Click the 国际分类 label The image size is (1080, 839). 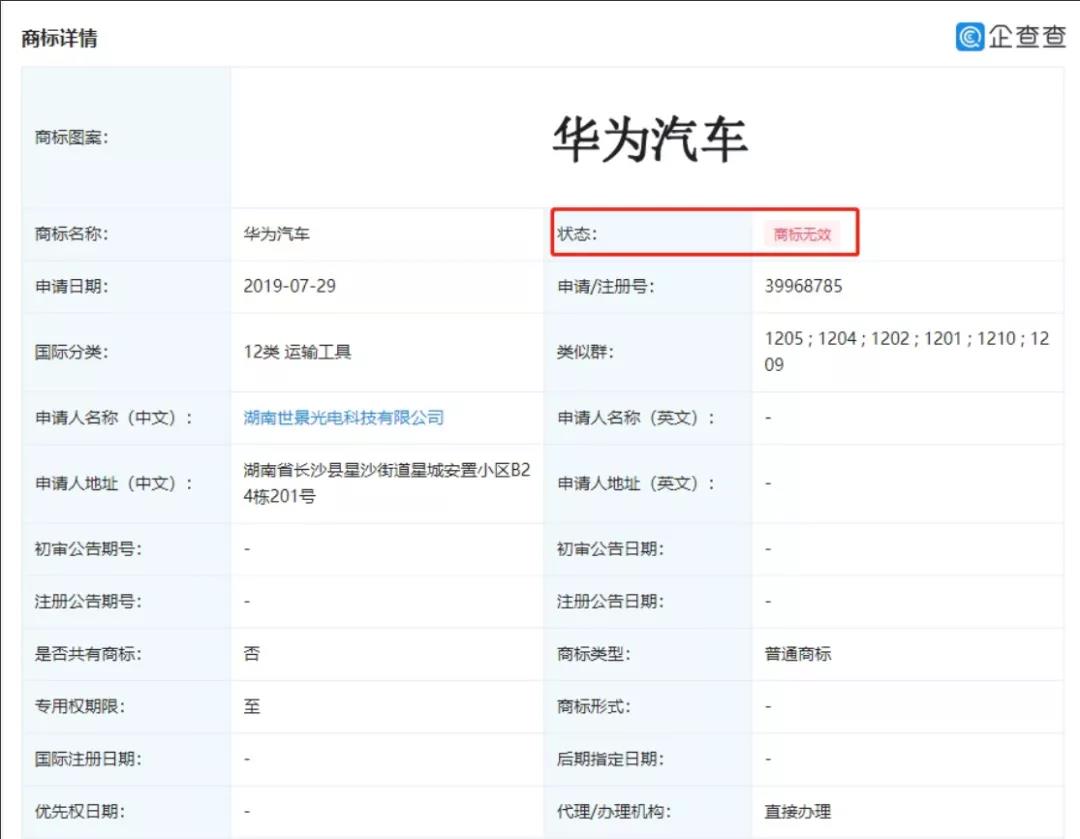click(72, 352)
